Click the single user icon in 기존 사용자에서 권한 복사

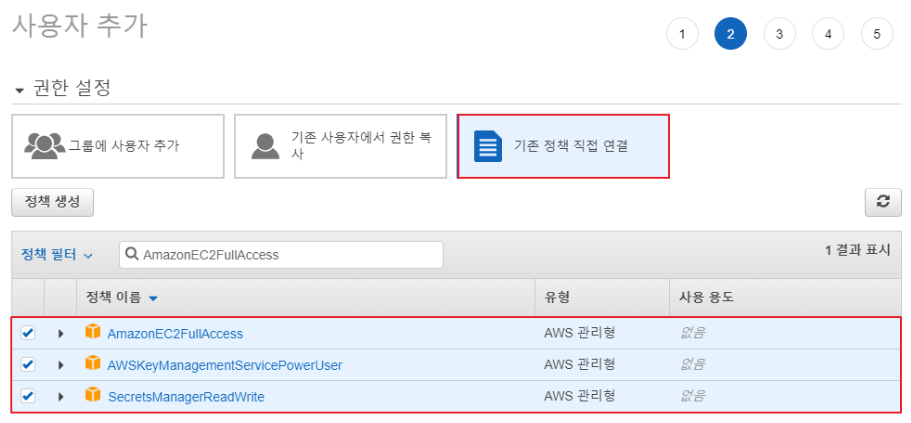point(265,146)
